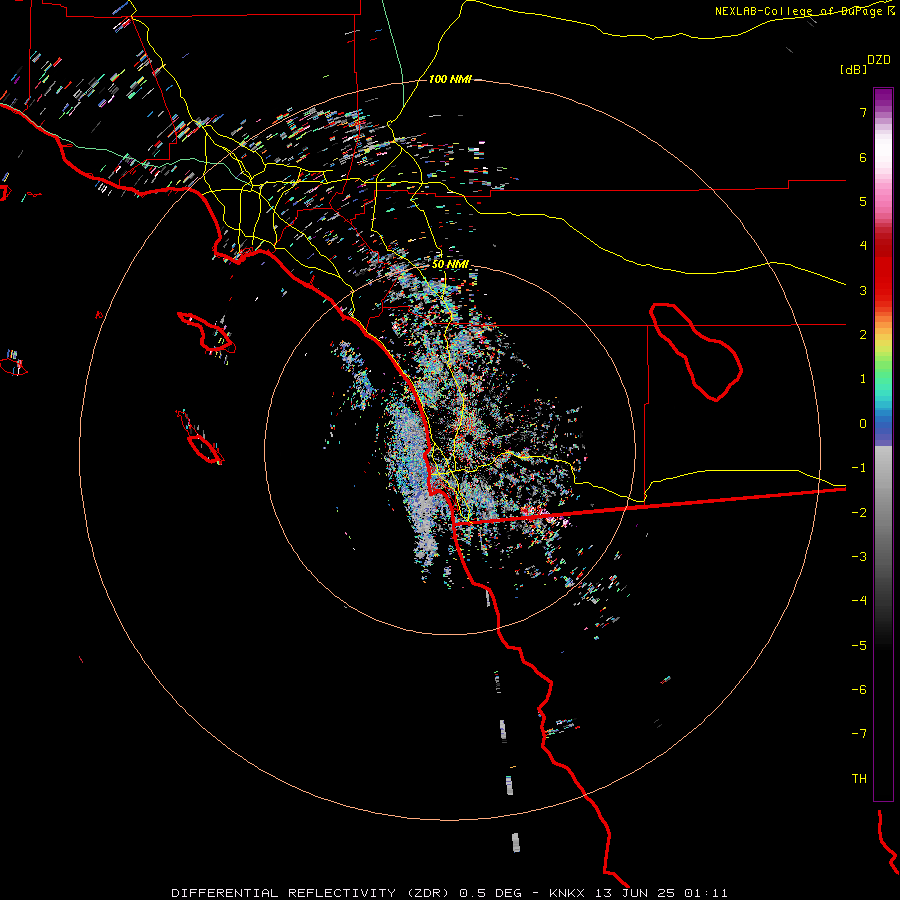Click the red lake outline east of the radar

[x=696, y=352]
